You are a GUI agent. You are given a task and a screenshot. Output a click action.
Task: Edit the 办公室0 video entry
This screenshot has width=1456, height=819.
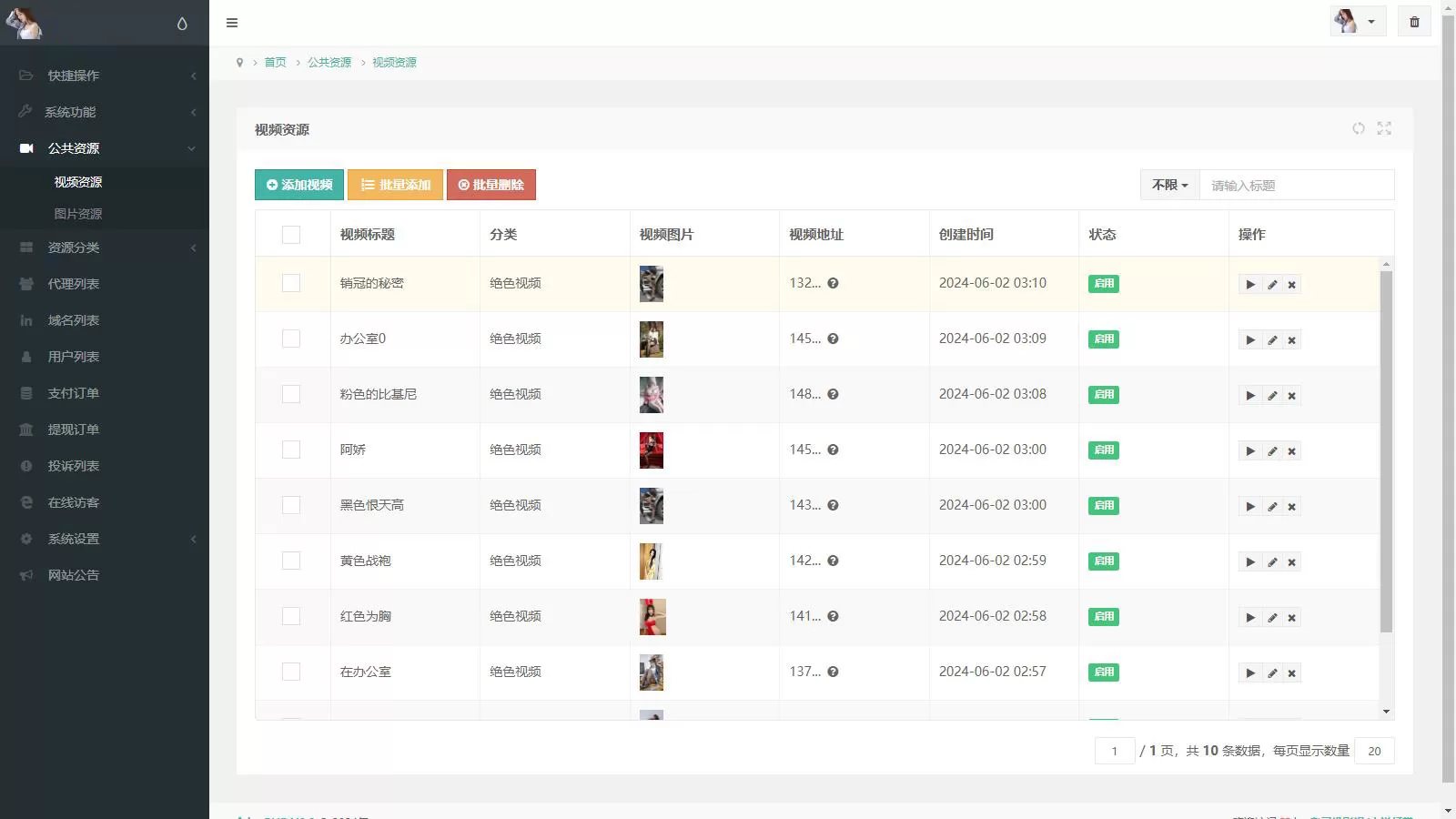[1270, 339]
